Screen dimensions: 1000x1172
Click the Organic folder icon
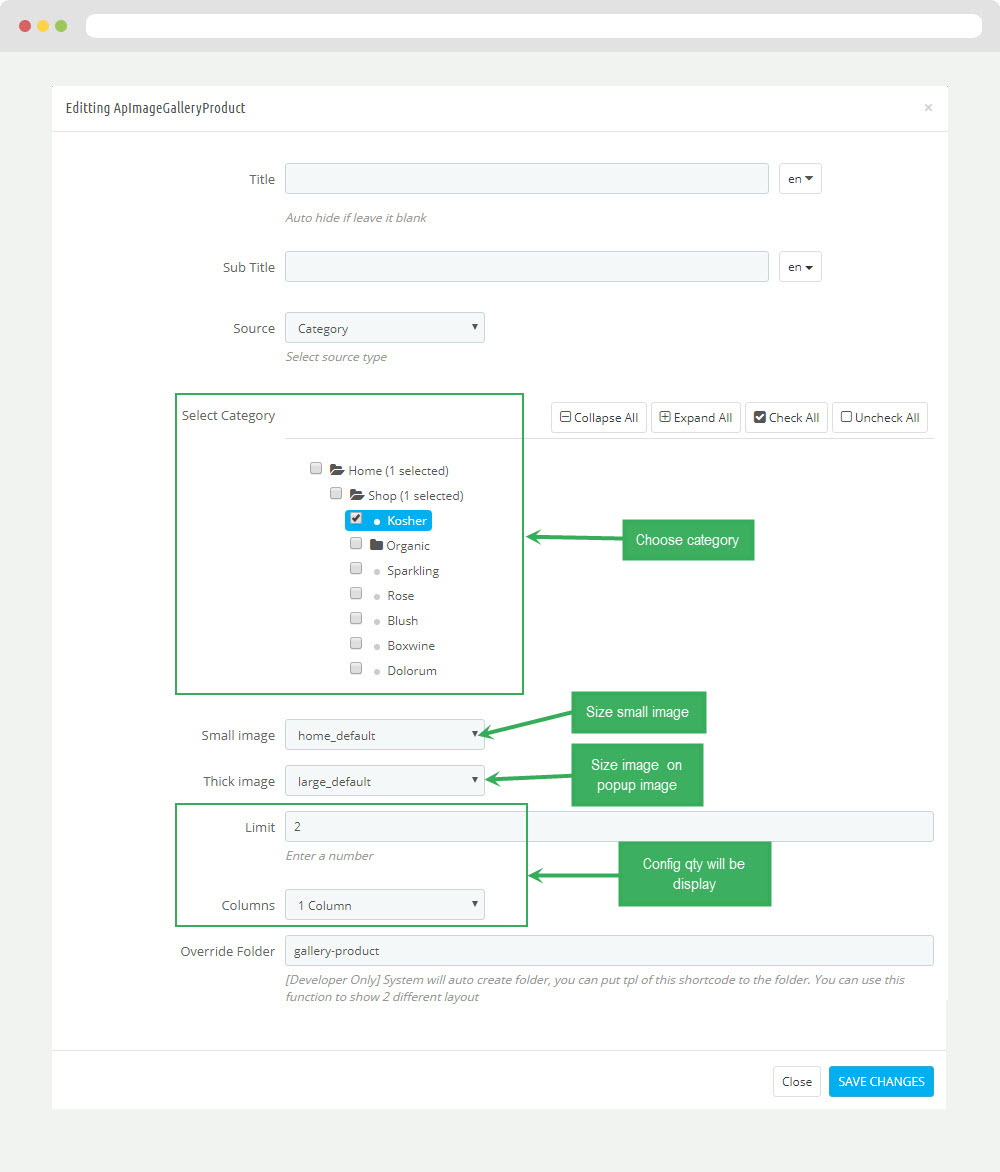[376, 545]
